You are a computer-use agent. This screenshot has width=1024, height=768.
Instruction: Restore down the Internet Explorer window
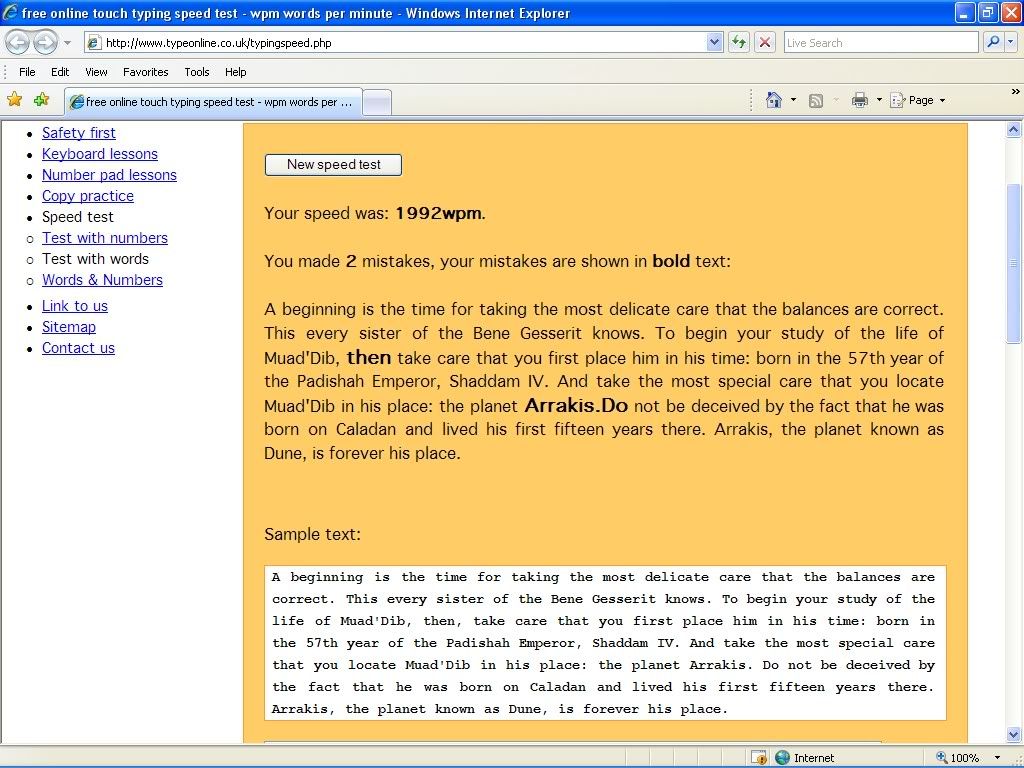click(987, 13)
